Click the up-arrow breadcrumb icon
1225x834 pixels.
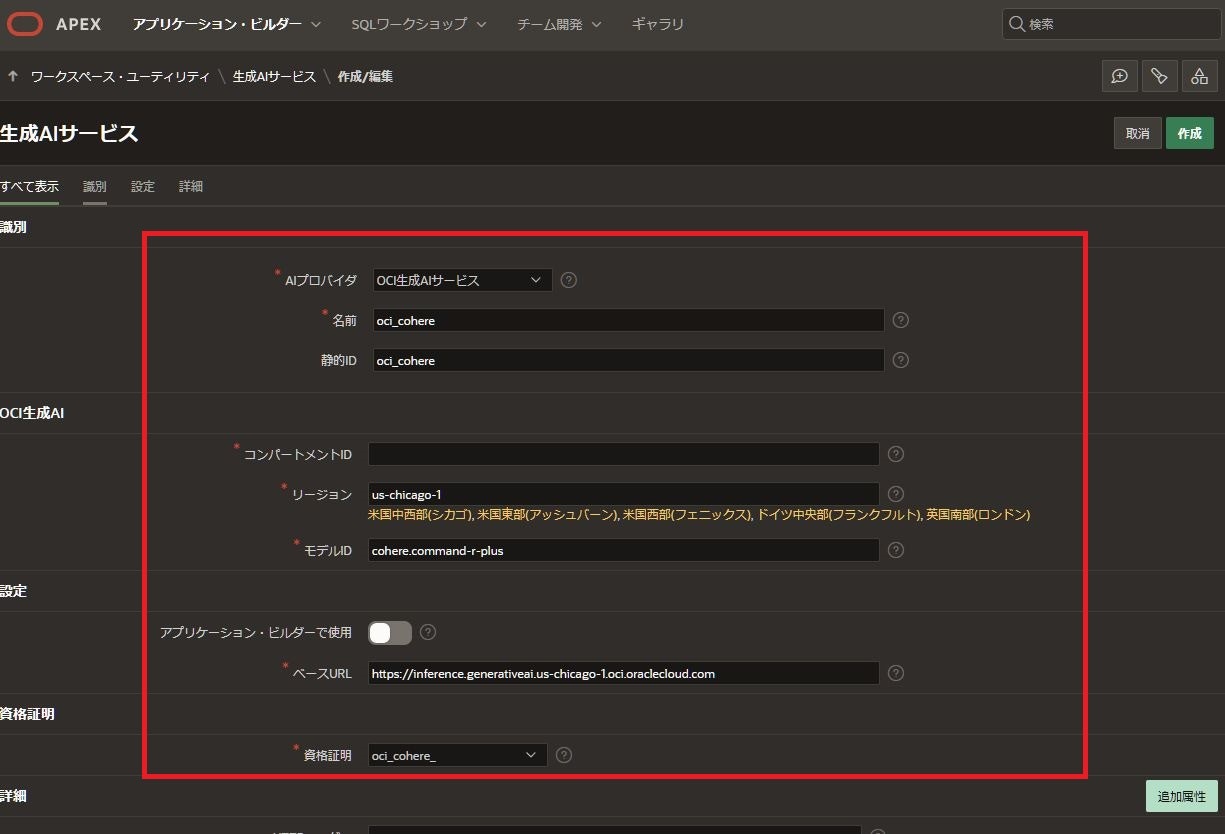13,76
